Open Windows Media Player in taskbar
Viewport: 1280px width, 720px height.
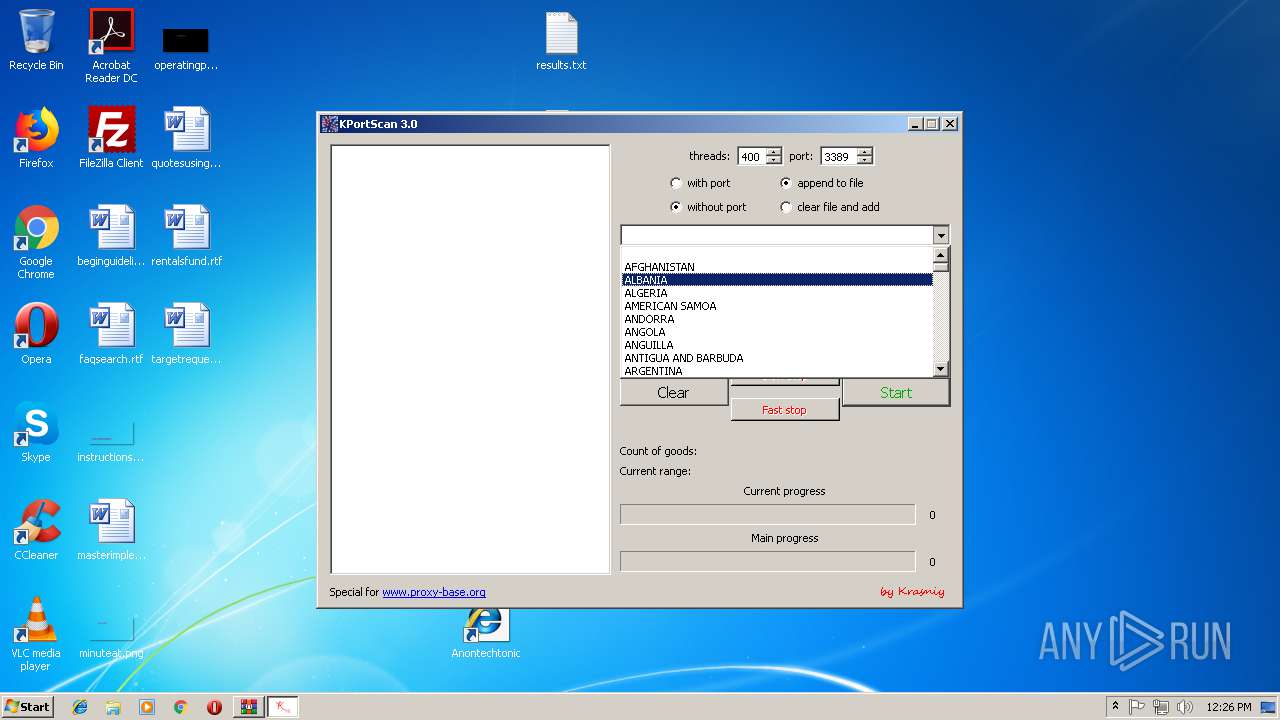point(147,707)
